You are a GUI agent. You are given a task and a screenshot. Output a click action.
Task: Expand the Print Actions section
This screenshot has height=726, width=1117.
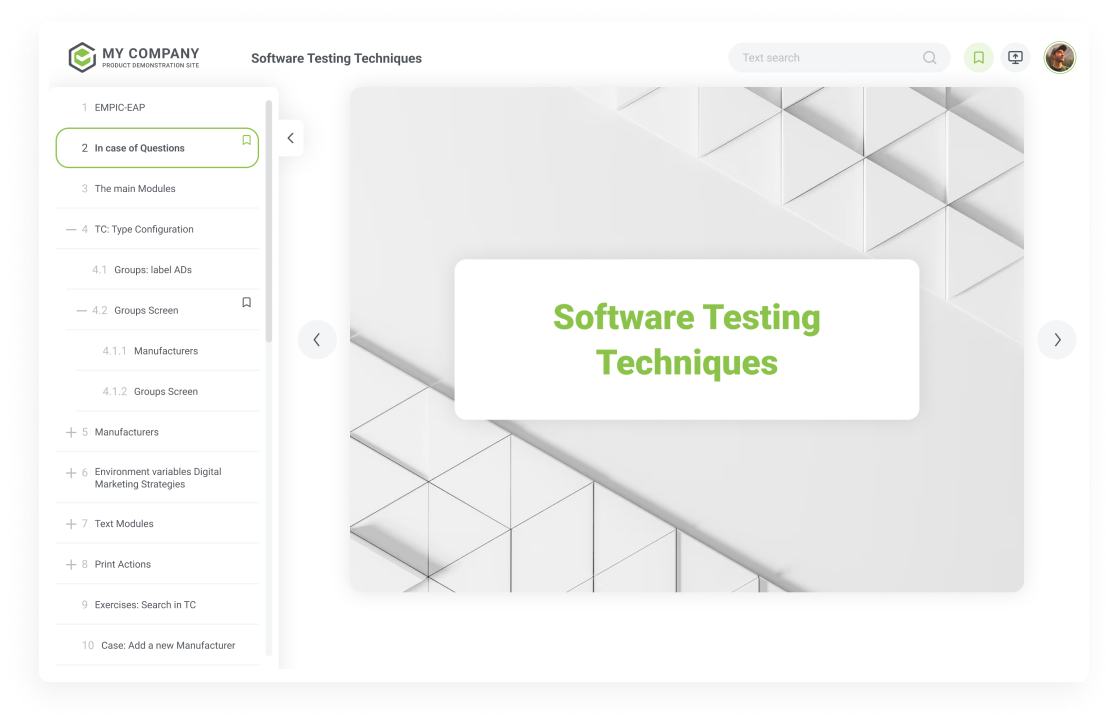(x=71, y=565)
